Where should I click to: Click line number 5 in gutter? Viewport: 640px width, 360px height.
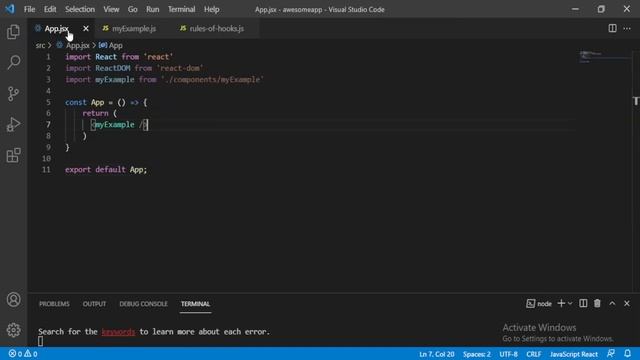pos(48,102)
